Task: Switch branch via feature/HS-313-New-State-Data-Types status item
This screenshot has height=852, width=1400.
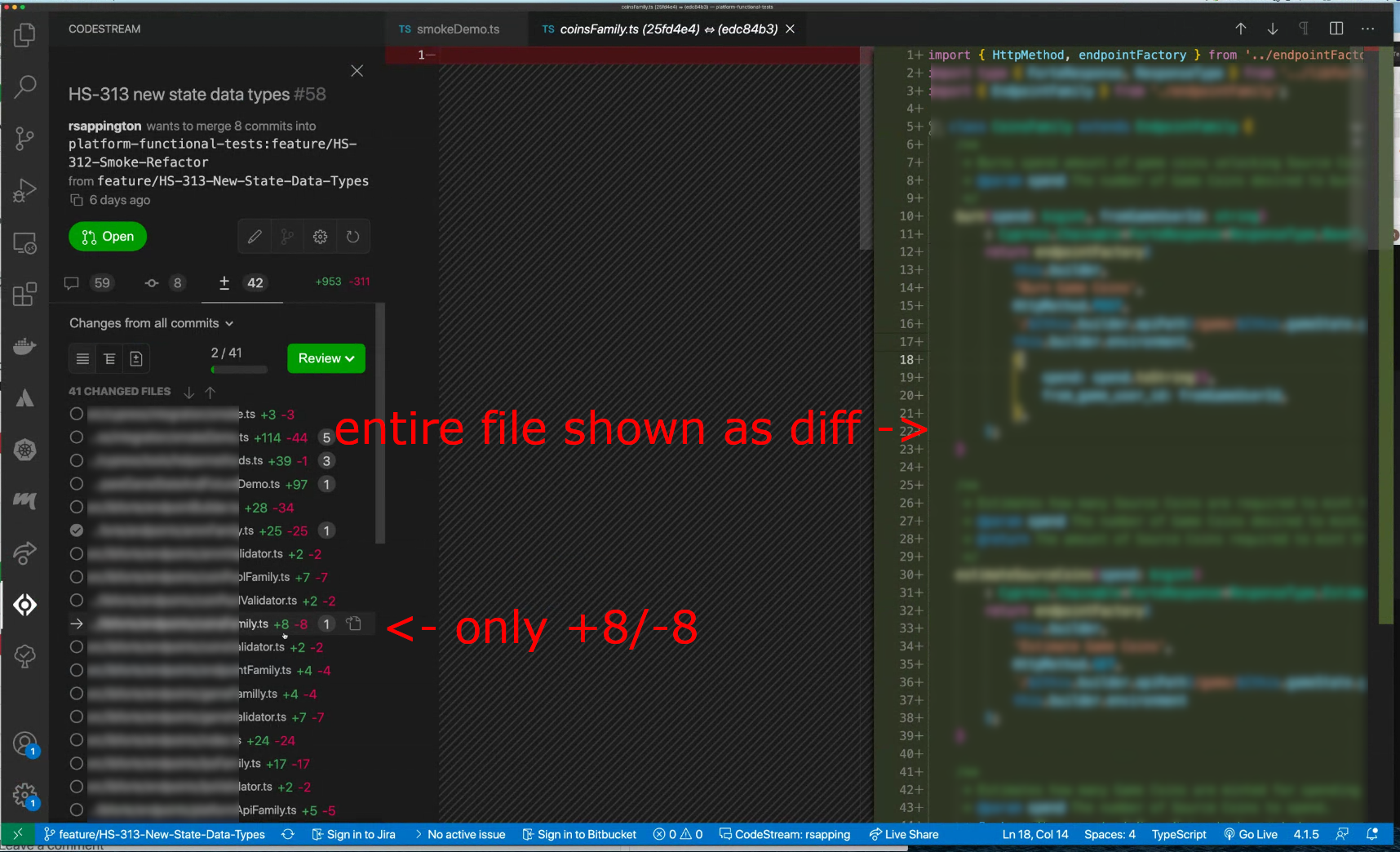Action: (x=154, y=834)
